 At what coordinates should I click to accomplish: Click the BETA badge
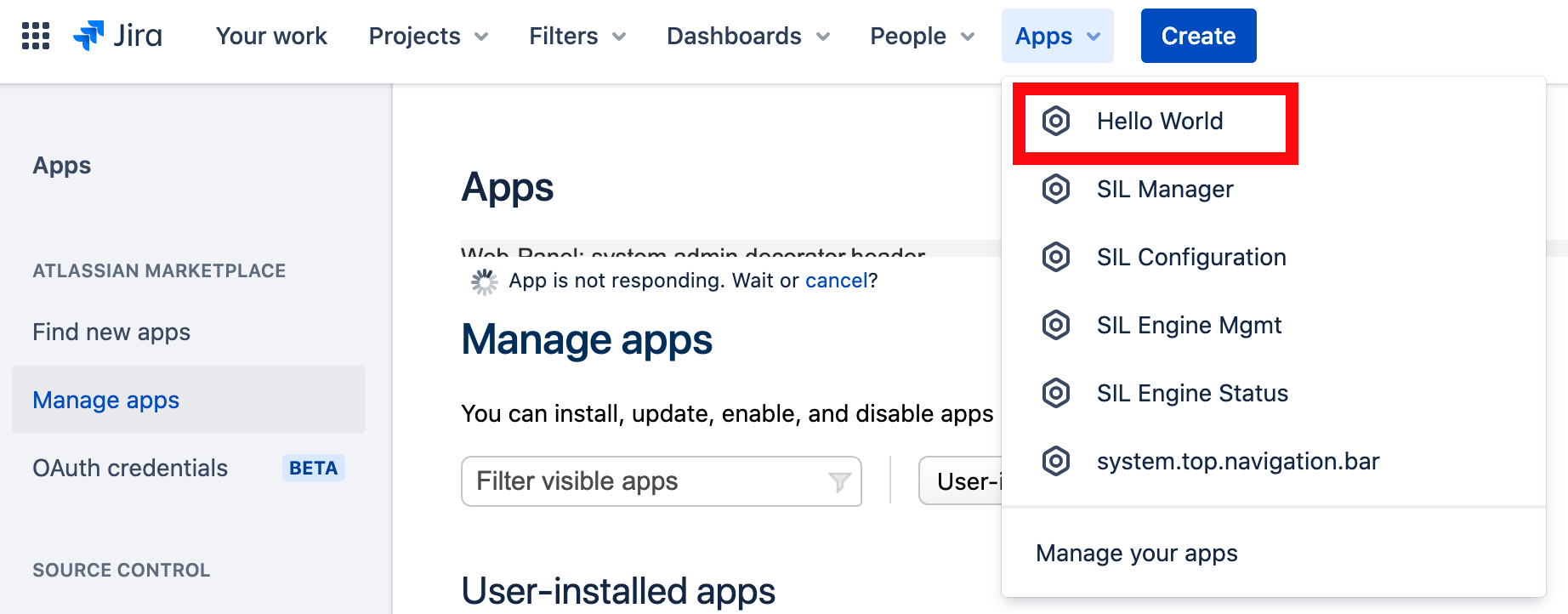[314, 468]
